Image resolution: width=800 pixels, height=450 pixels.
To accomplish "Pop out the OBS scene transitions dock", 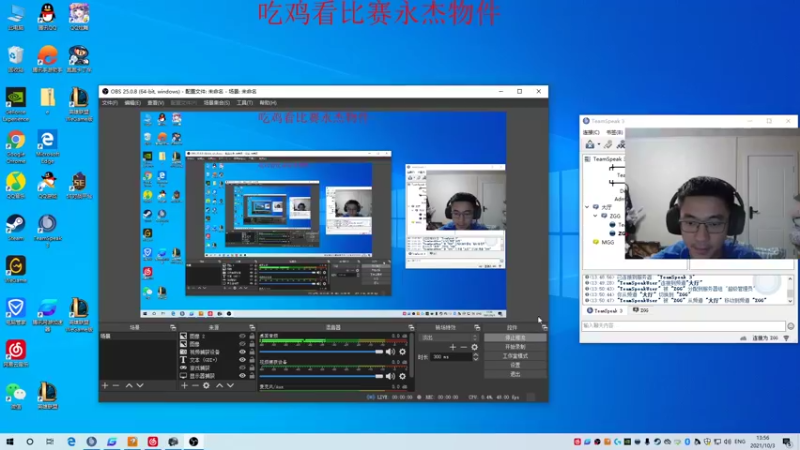I will [x=477, y=327].
